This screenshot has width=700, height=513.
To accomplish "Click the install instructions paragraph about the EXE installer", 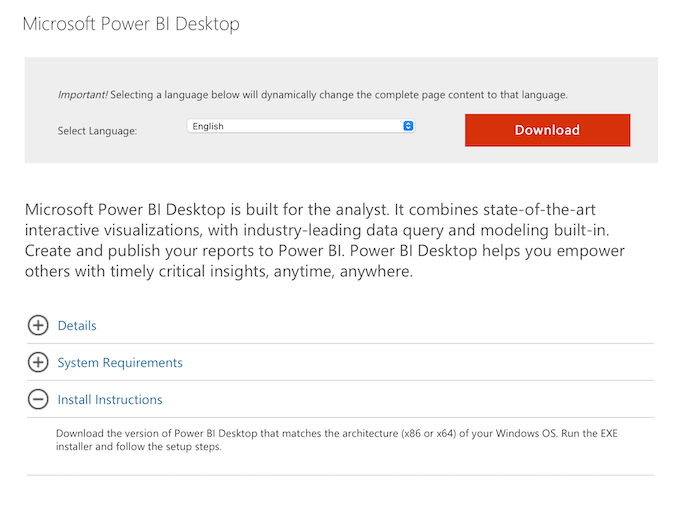I will click(x=337, y=440).
